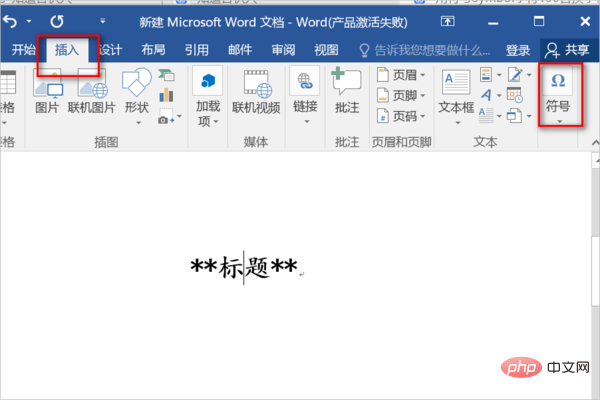This screenshot has width=600, height=400.
Task: Click the 登录 sign-in button
Action: point(517,49)
